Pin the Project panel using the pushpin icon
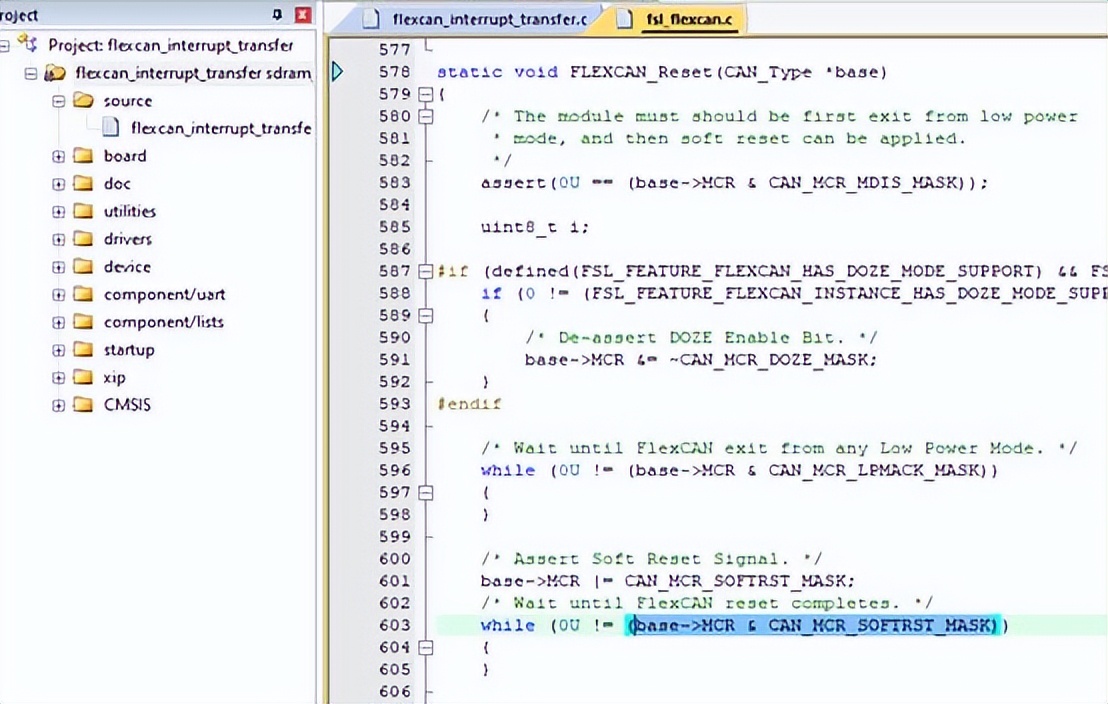The image size is (1108, 704). click(x=277, y=14)
